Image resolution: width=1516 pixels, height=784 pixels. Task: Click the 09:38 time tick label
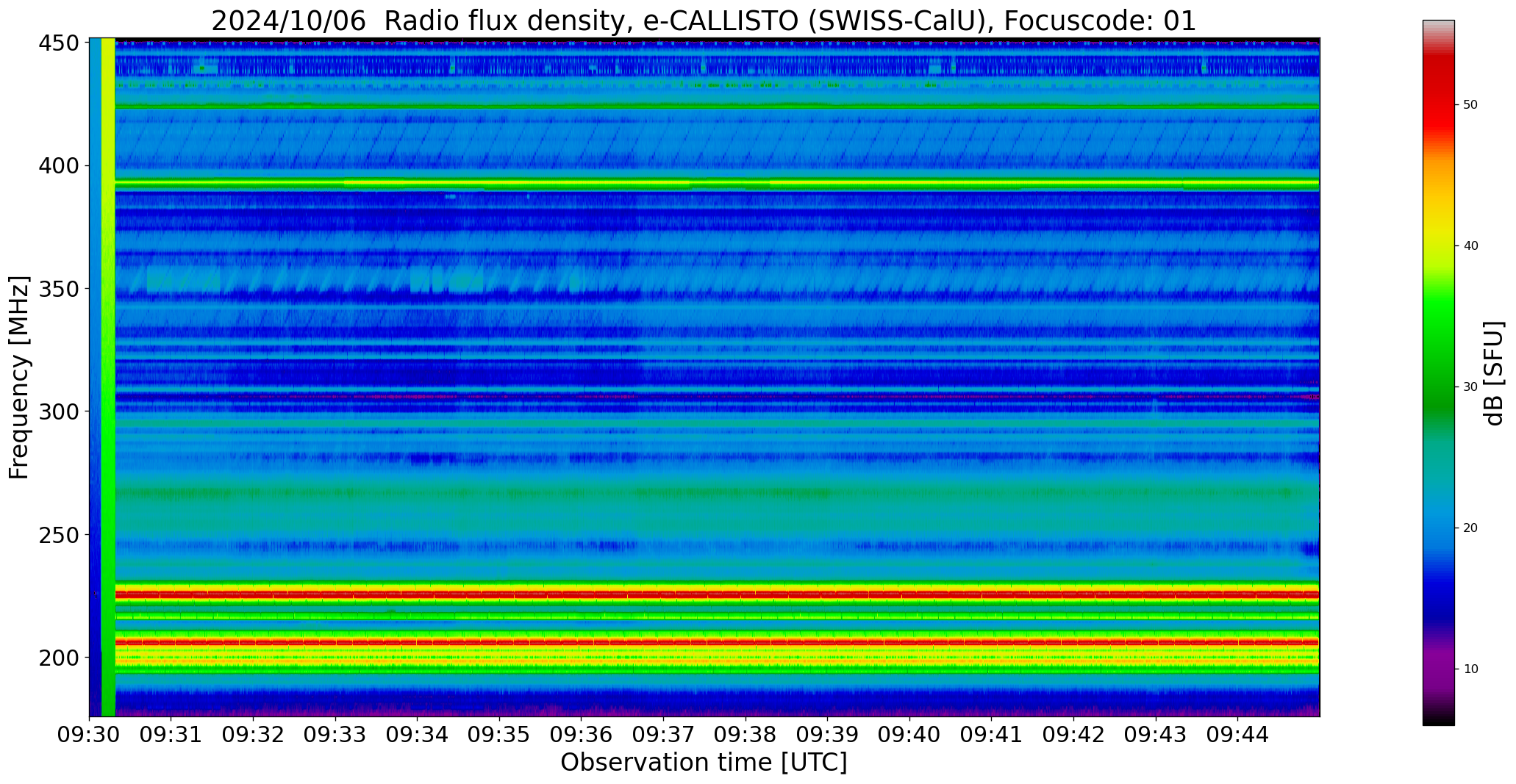pos(746,734)
